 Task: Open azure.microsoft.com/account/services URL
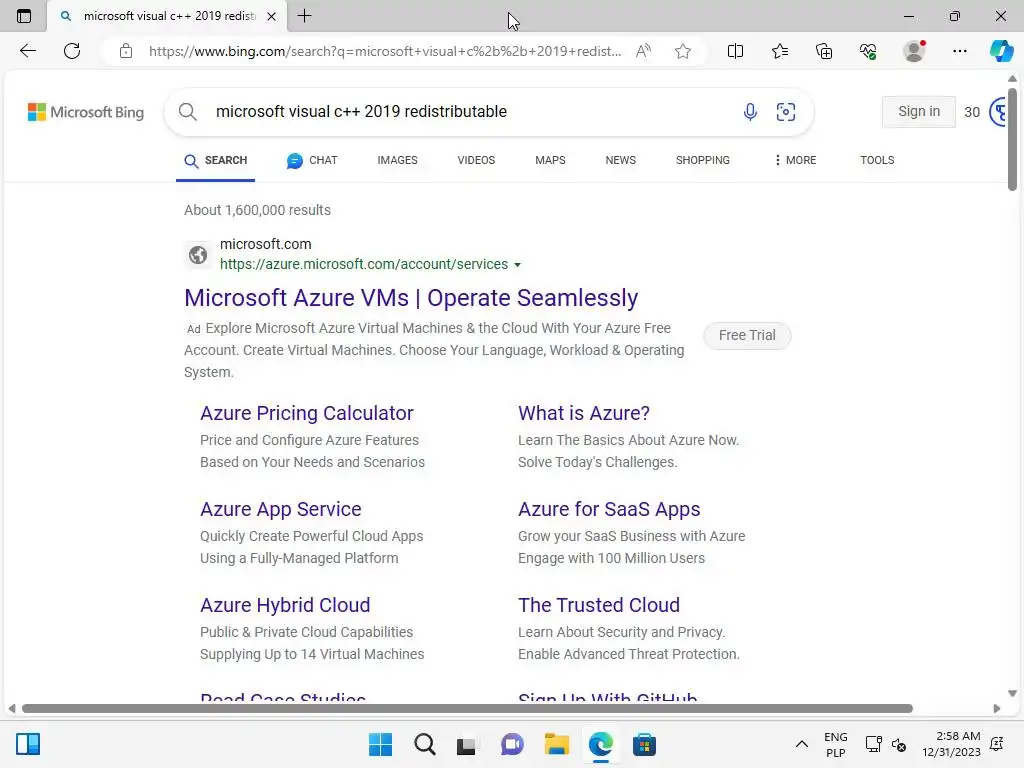point(364,264)
